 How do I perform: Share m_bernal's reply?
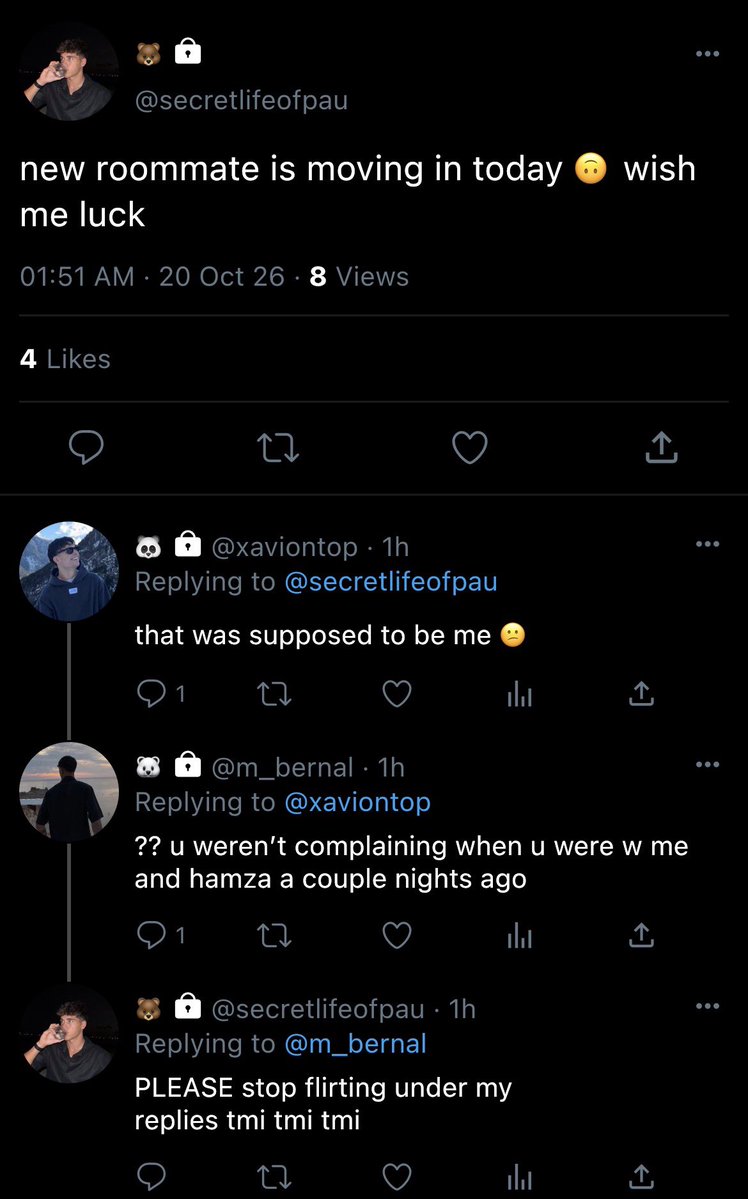(641, 934)
